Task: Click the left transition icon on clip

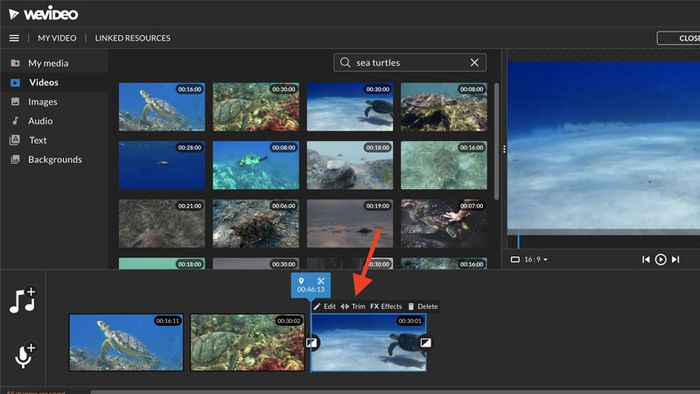Action: 312,343
